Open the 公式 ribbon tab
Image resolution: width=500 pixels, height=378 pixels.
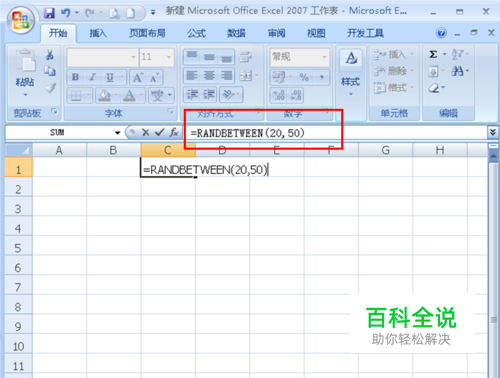(196, 33)
